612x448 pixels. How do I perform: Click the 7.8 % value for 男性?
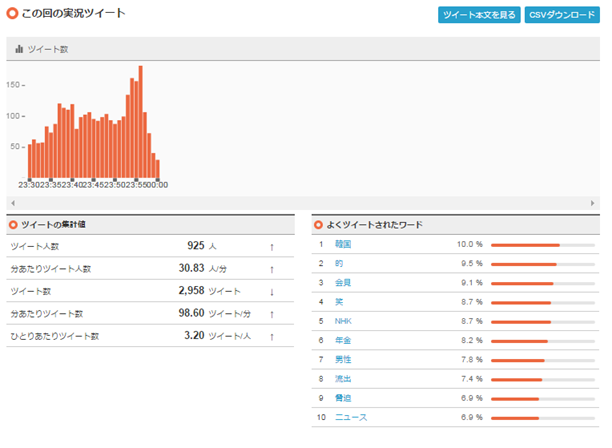[x=472, y=359]
